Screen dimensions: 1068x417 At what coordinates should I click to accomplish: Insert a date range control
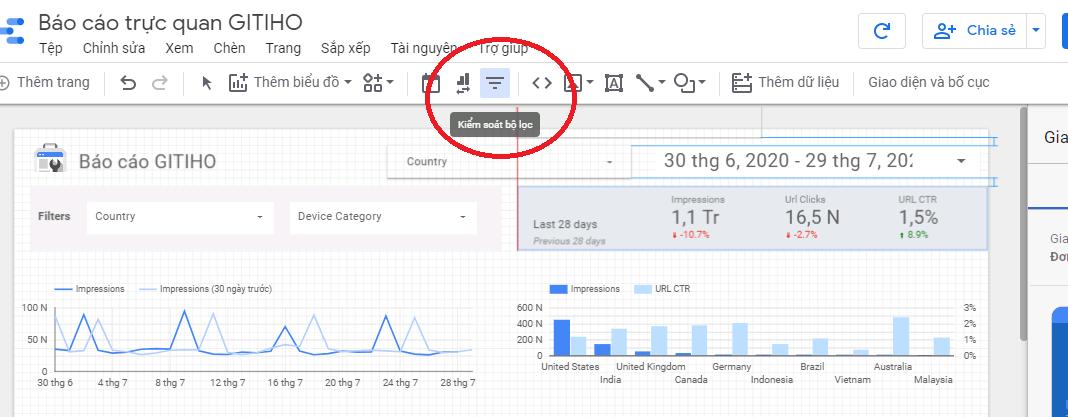pyautogui.click(x=430, y=83)
